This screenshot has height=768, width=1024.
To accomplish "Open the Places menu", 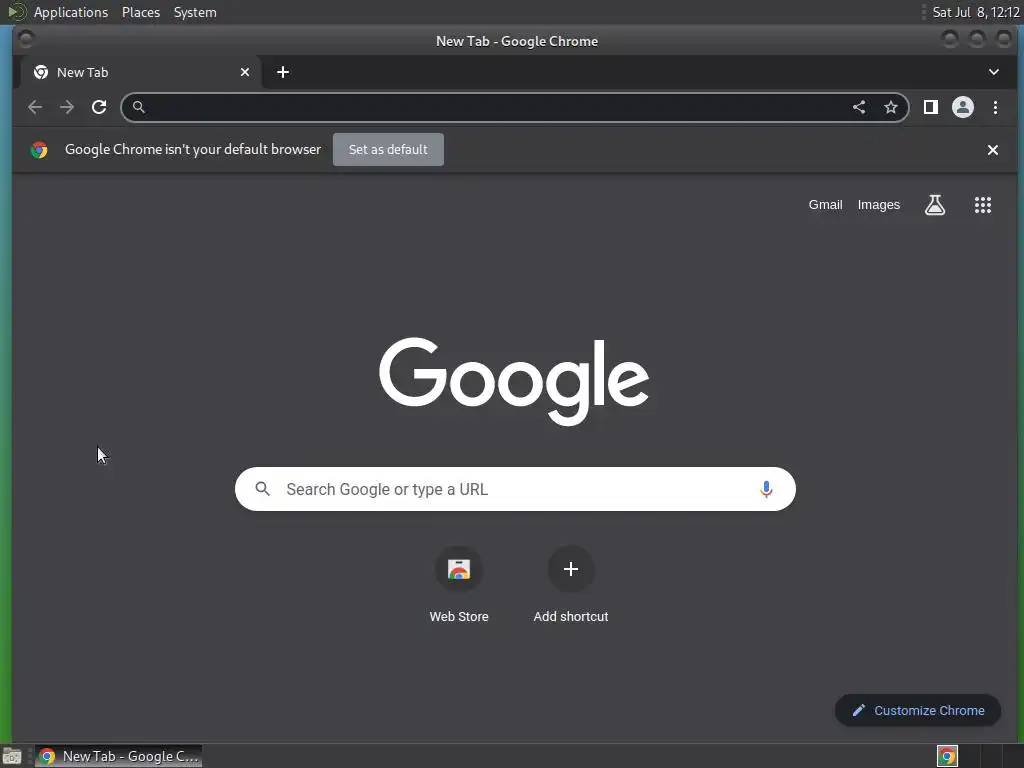I will click(141, 12).
